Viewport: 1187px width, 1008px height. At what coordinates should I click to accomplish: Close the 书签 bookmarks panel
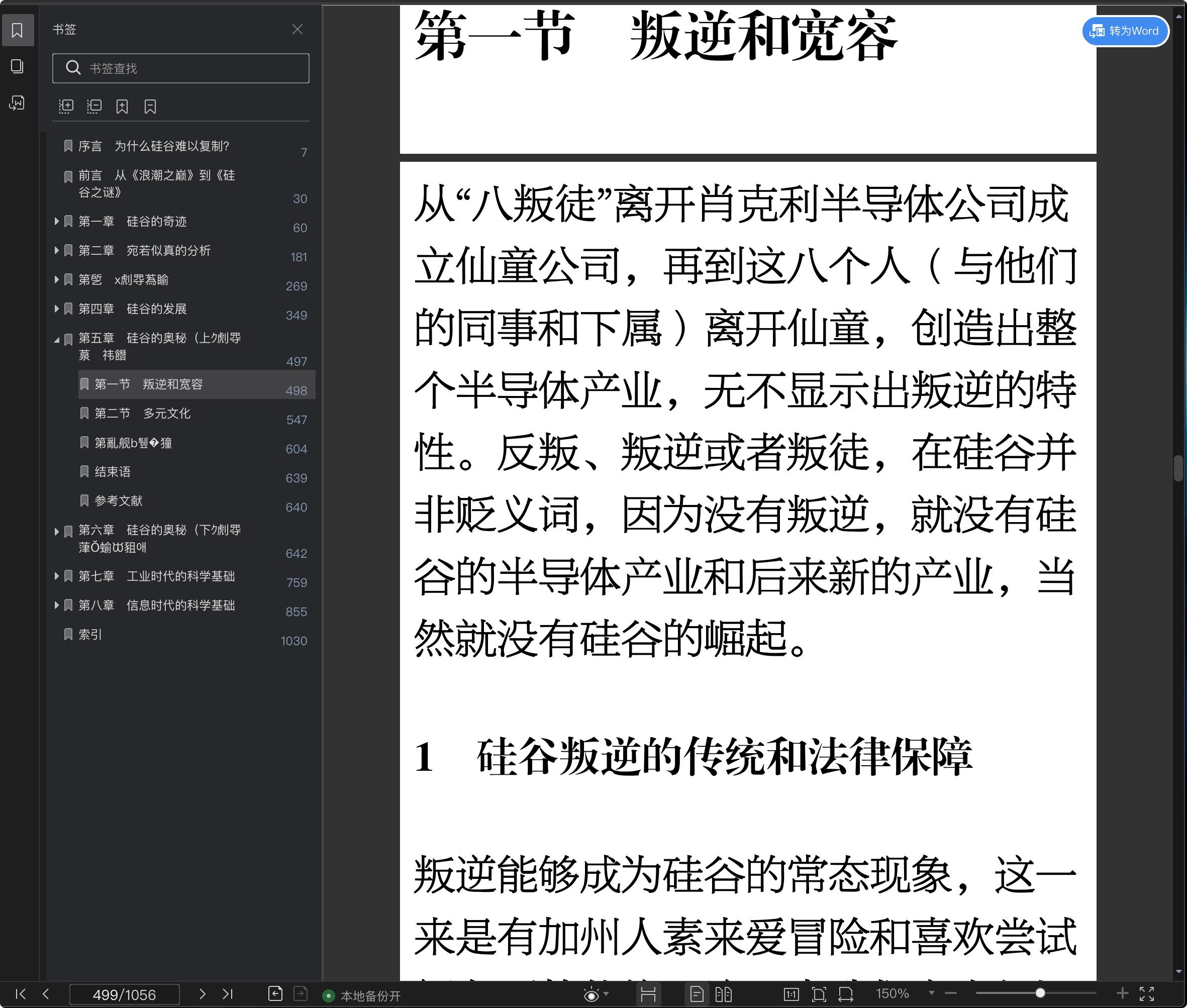[x=297, y=29]
